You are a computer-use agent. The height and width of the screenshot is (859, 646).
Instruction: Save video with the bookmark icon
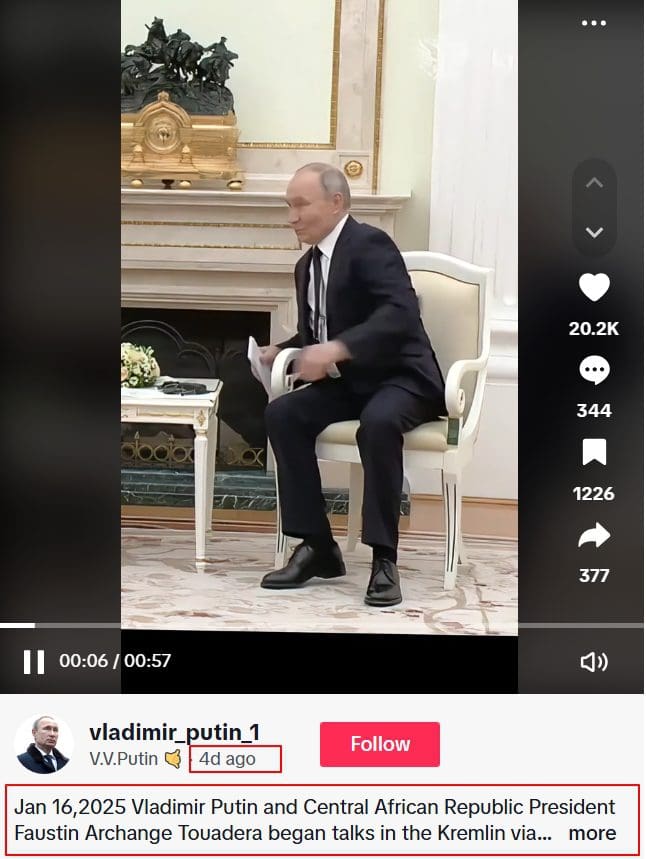point(594,453)
